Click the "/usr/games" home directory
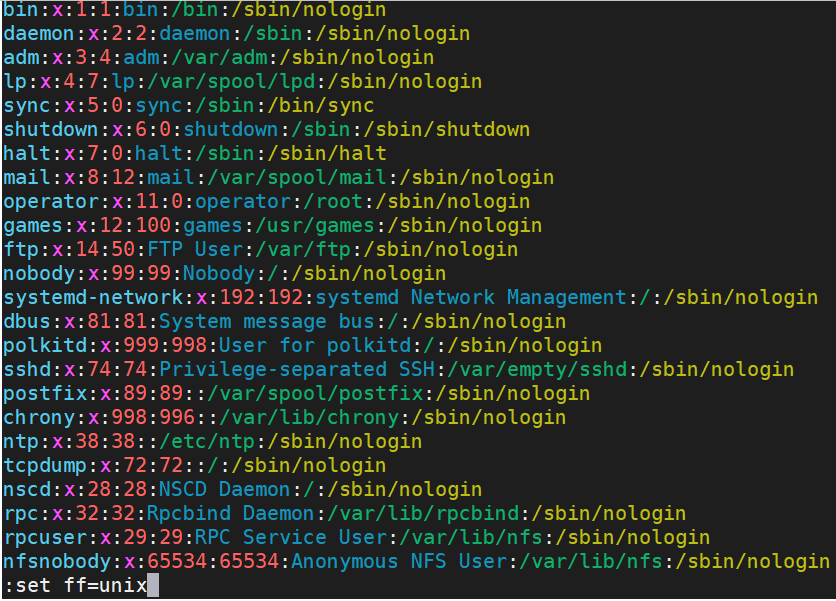Viewport: 836px width, 601px height. coord(315,226)
